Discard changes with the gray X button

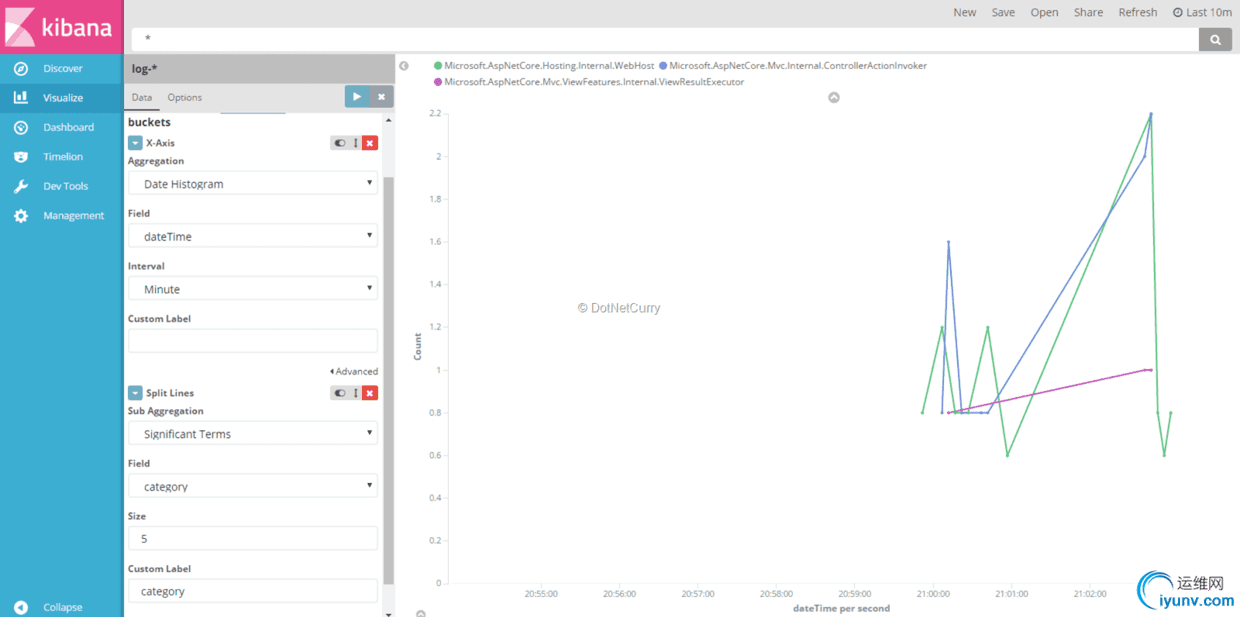pos(381,96)
